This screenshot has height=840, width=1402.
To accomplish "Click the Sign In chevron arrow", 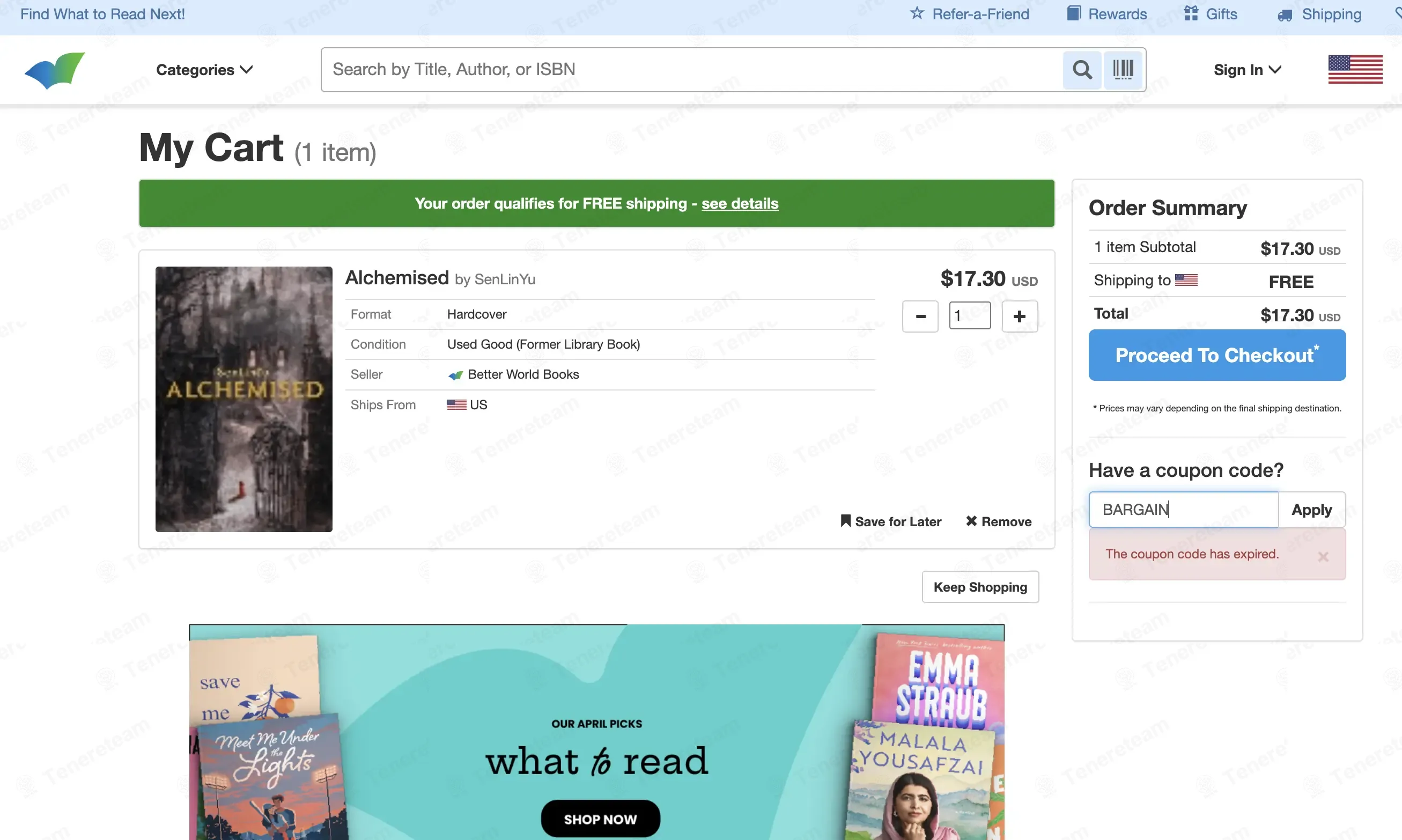I will coord(1275,70).
